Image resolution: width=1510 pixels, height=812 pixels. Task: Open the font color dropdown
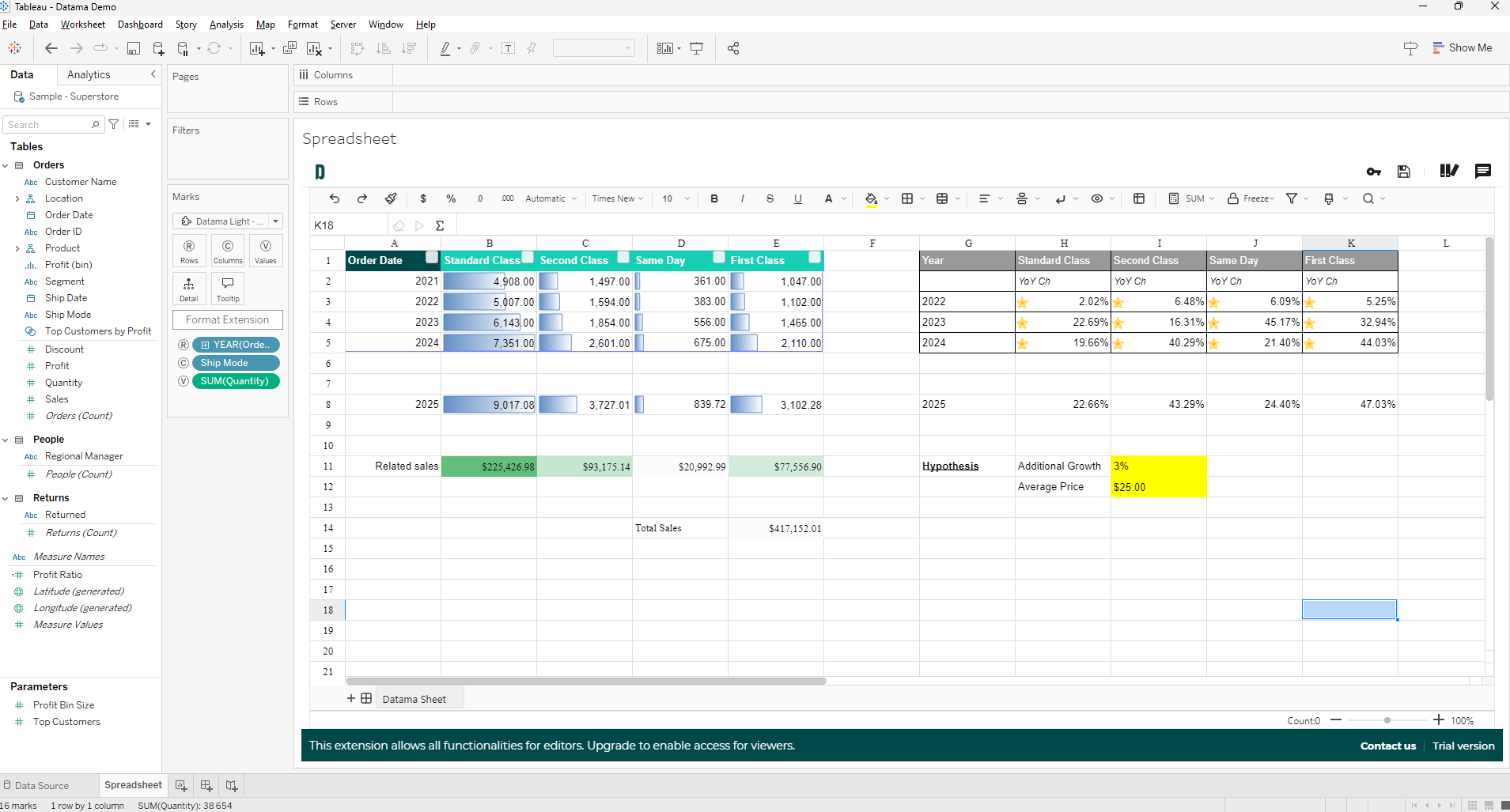844,198
